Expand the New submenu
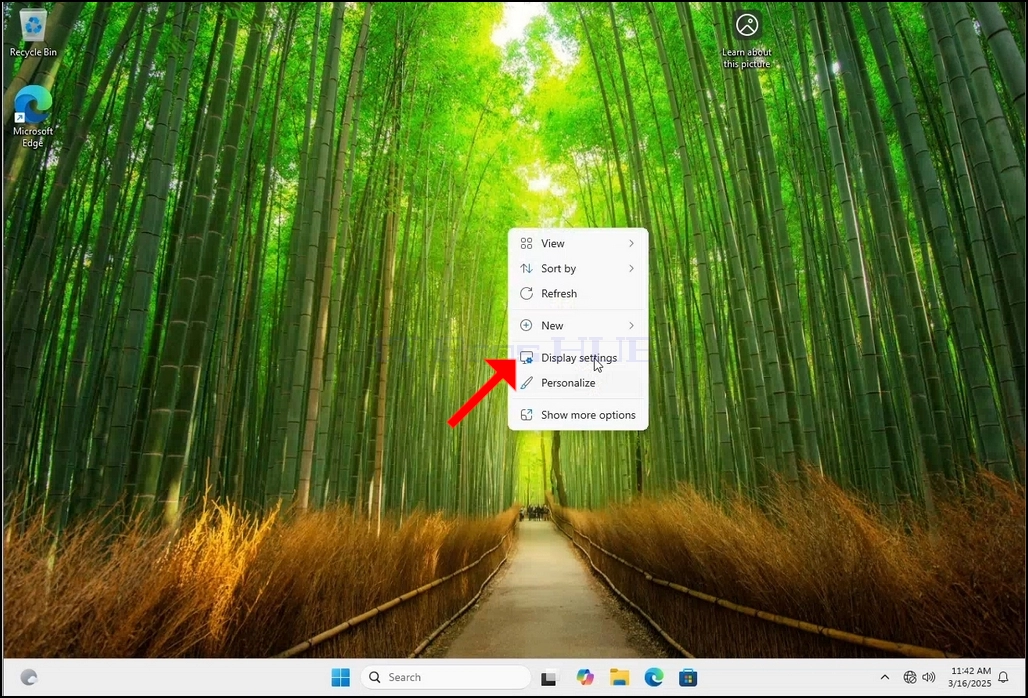Viewport: 1028px width, 698px height. (578, 325)
